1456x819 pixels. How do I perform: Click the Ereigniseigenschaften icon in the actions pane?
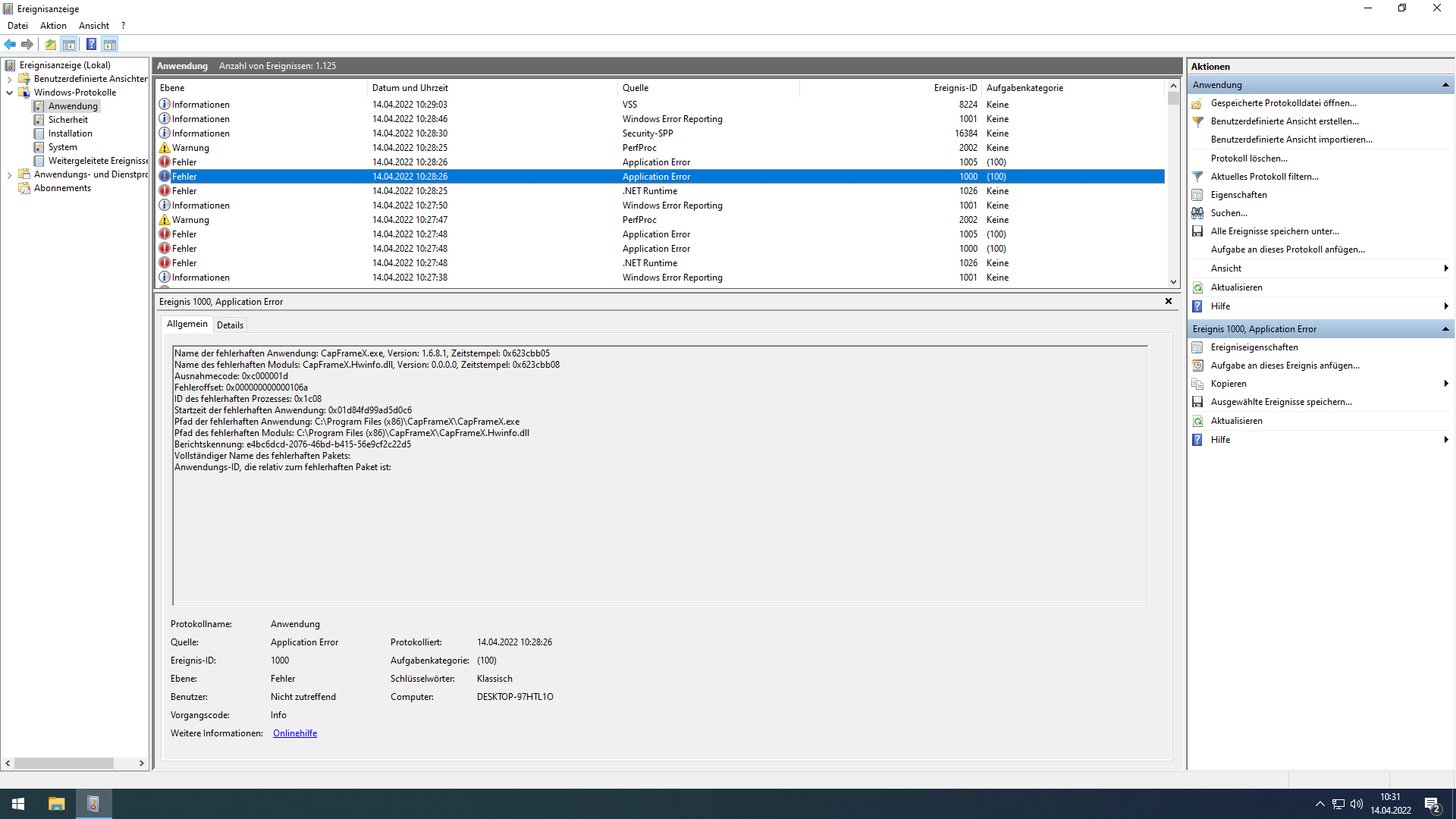pos(1197,347)
